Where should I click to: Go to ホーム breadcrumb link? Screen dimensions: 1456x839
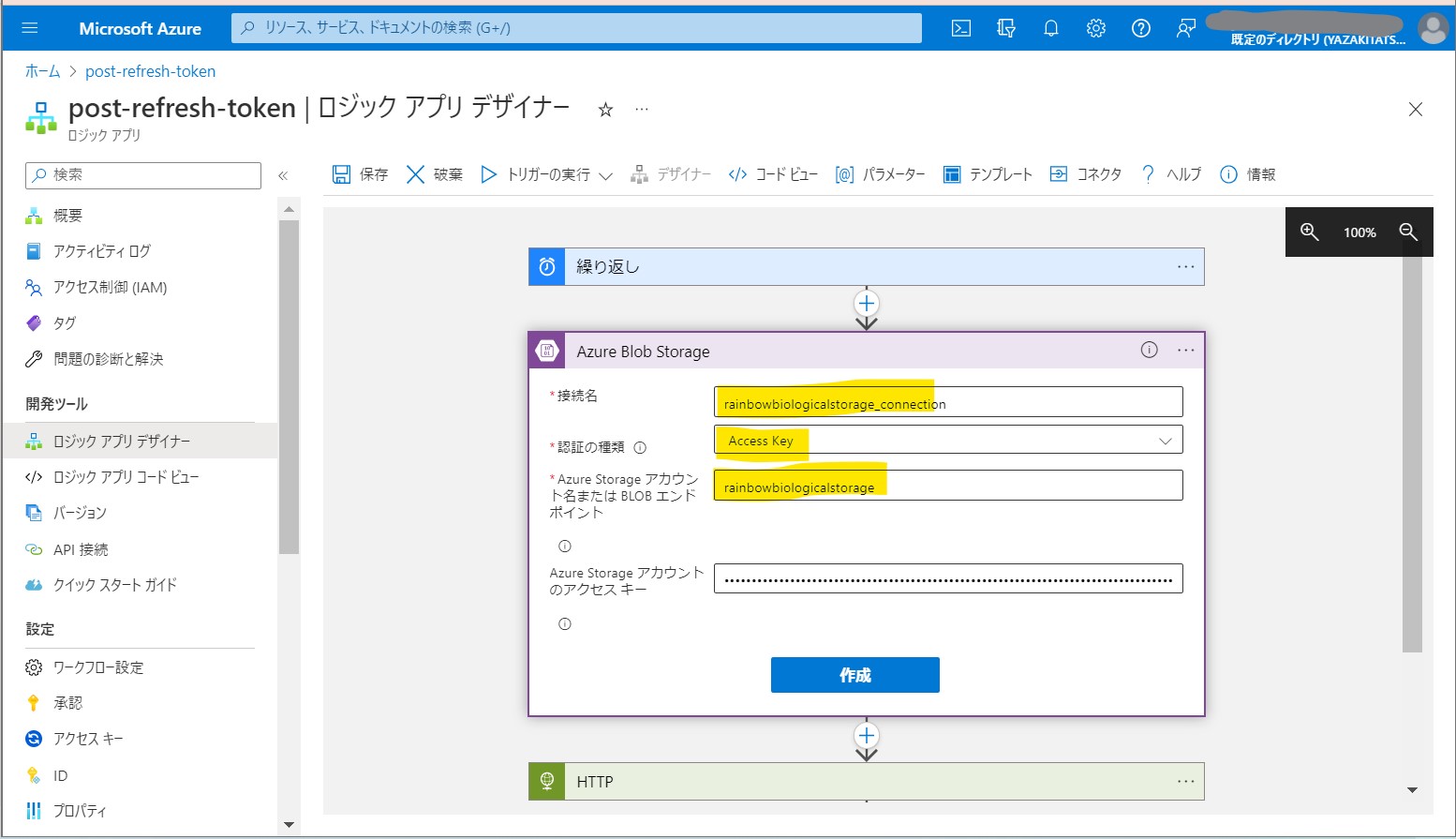42,71
